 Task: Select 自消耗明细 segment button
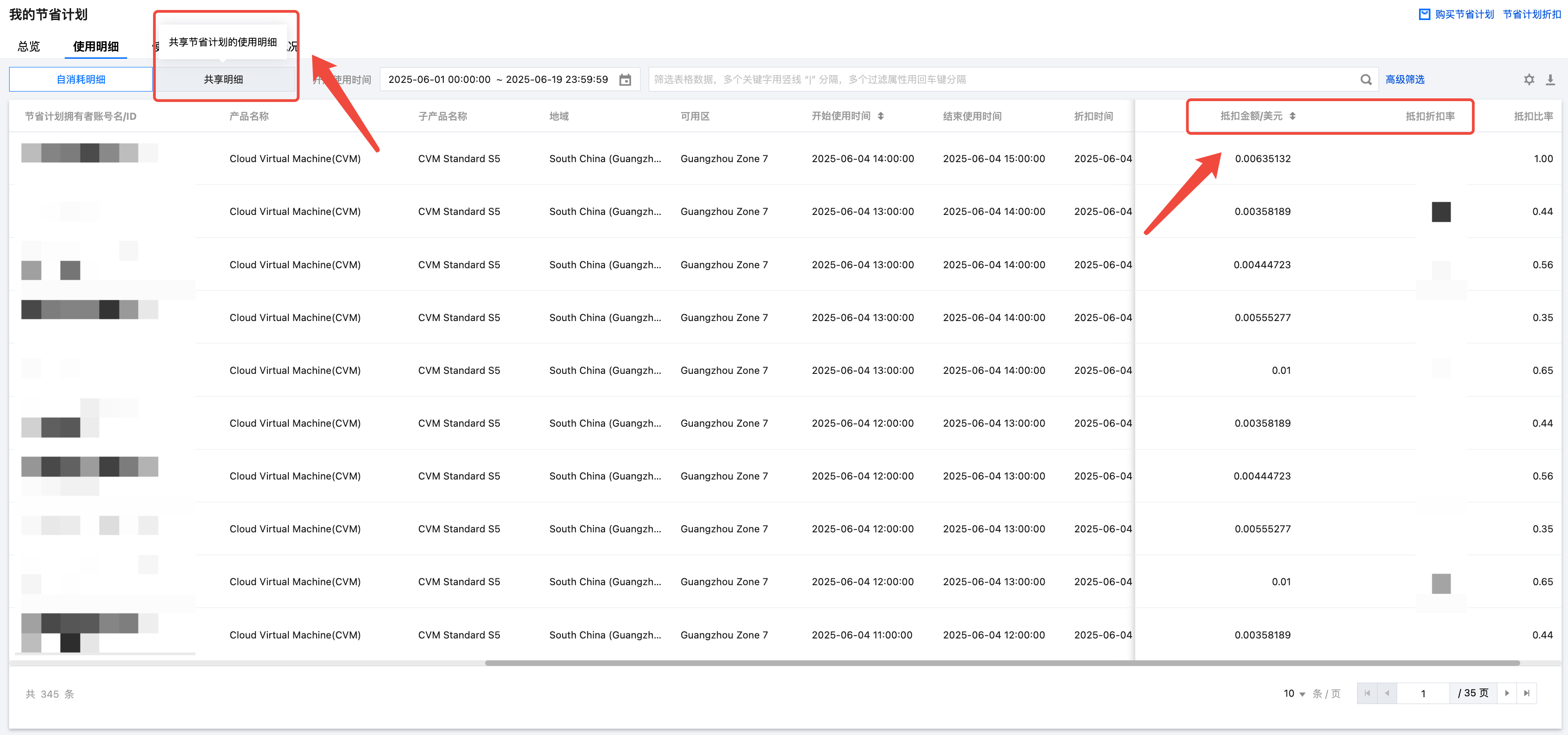point(81,80)
